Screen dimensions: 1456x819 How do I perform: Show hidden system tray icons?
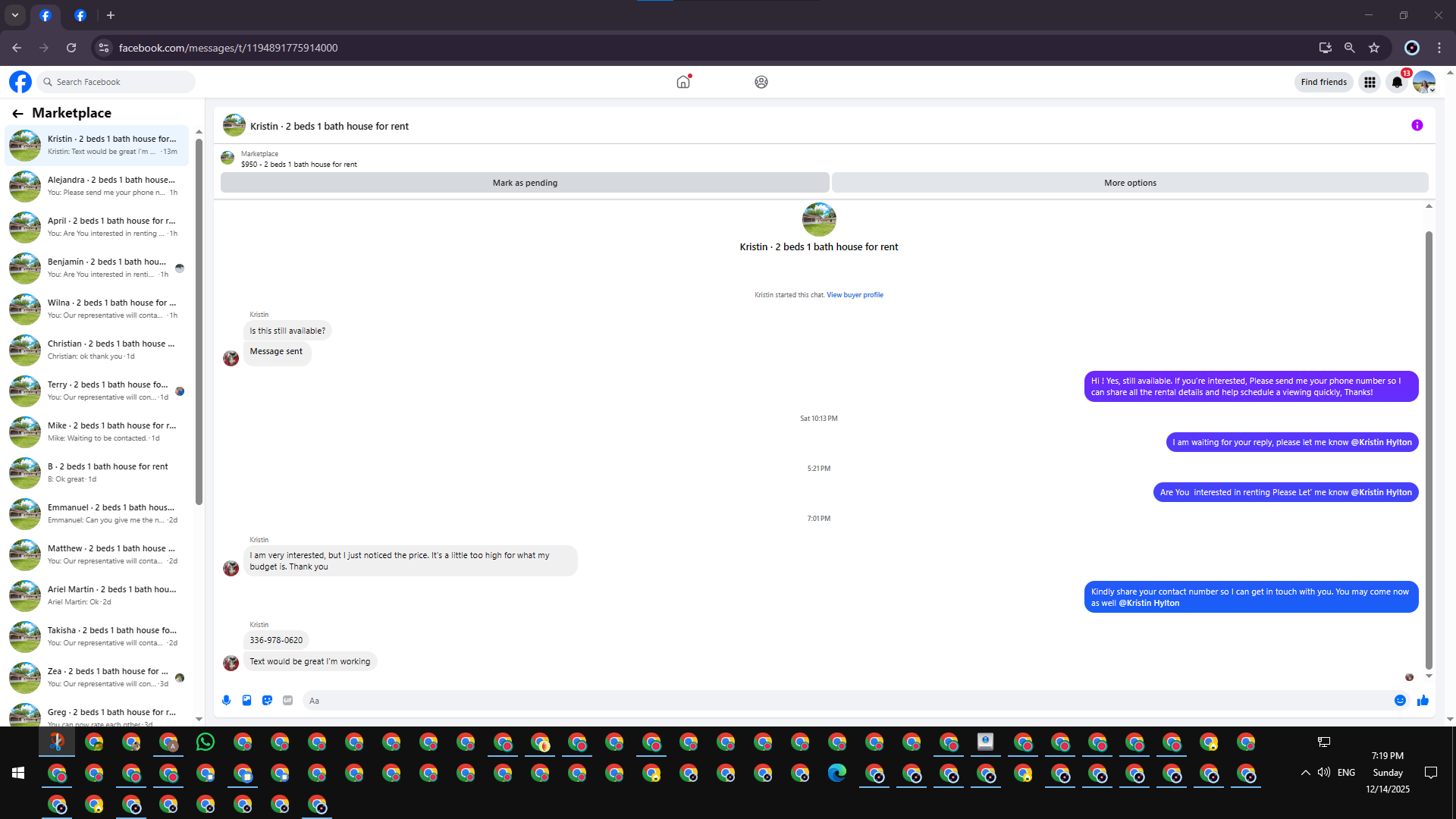coord(1305,773)
